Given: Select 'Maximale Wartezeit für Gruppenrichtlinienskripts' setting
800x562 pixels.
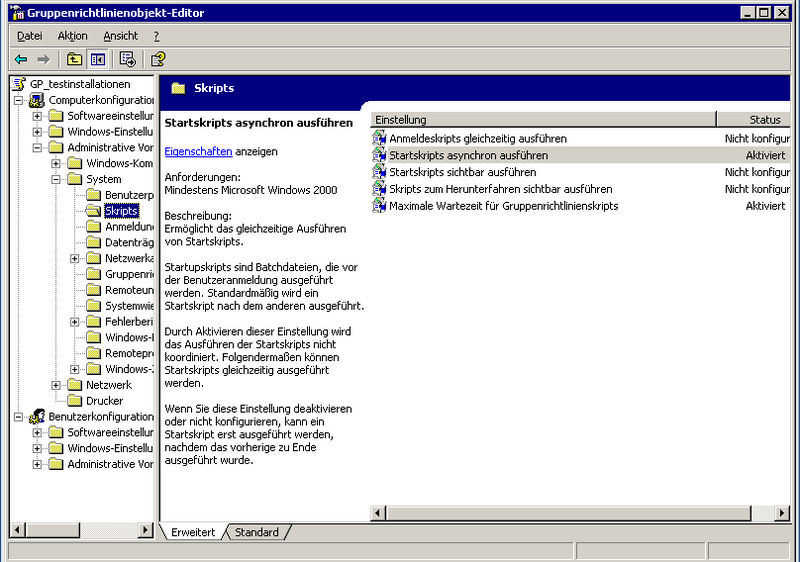Looking at the screenshot, I should click(503, 206).
